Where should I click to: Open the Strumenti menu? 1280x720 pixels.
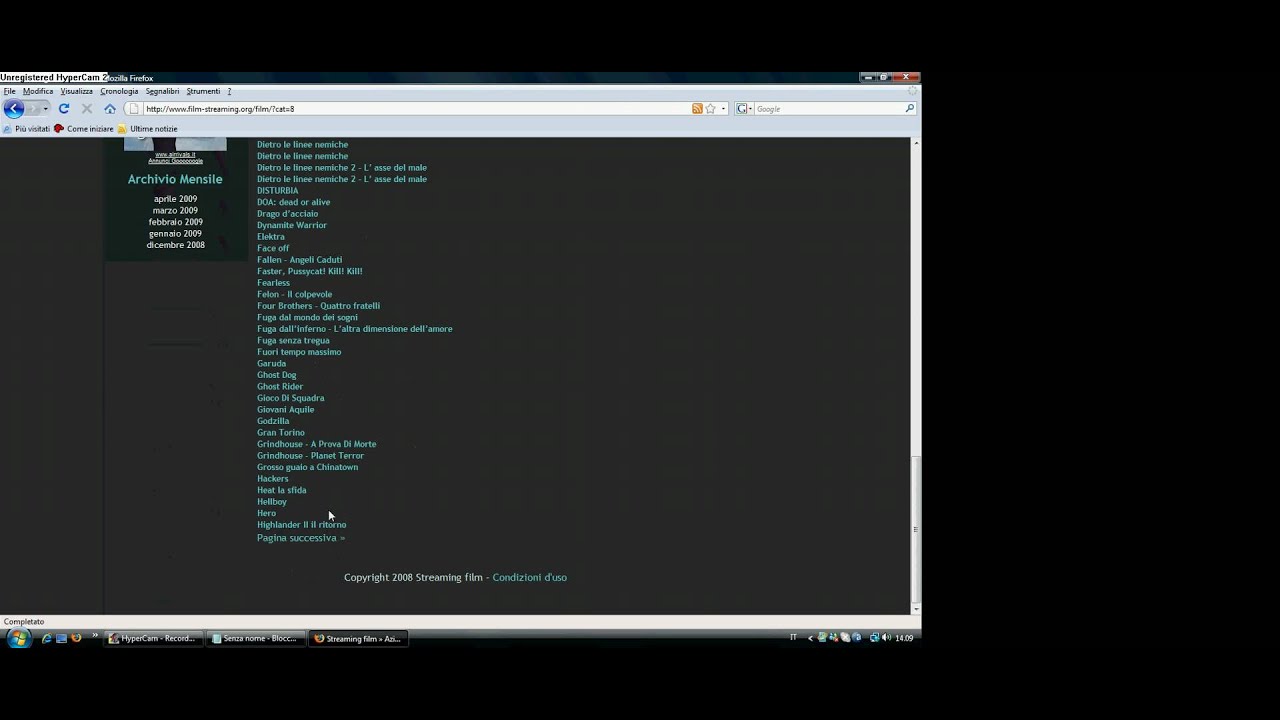point(203,91)
